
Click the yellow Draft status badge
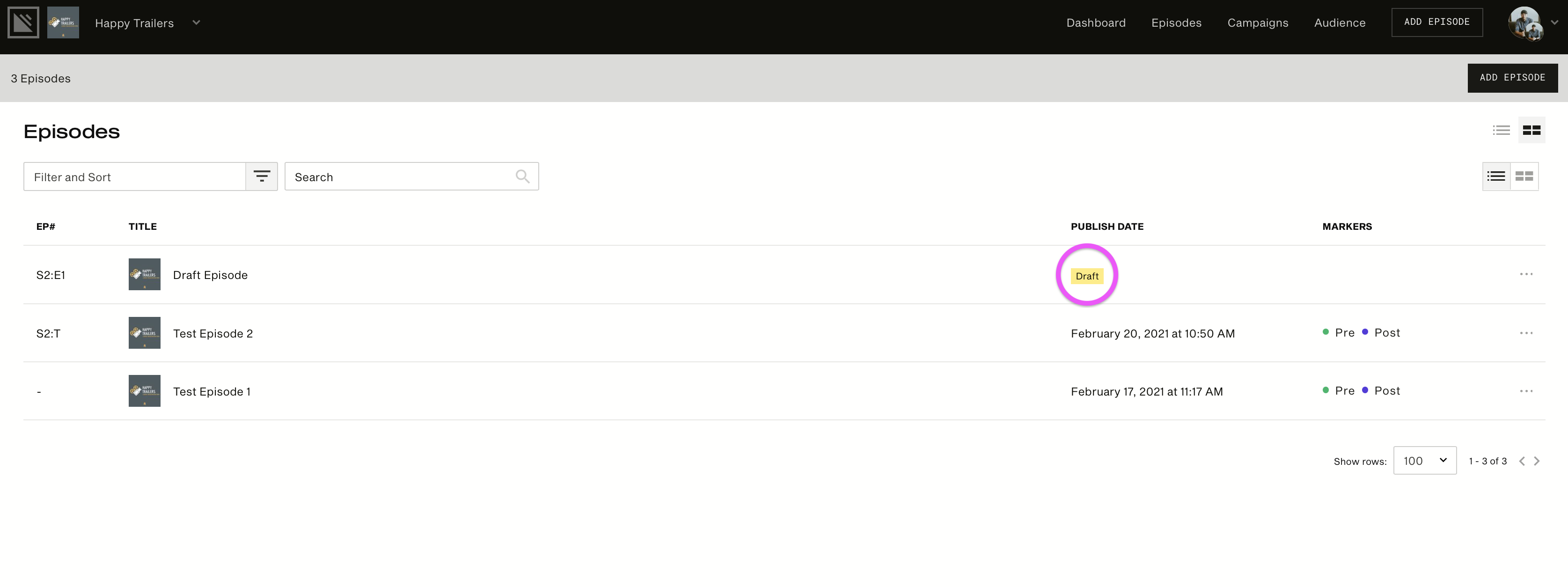[x=1086, y=276]
